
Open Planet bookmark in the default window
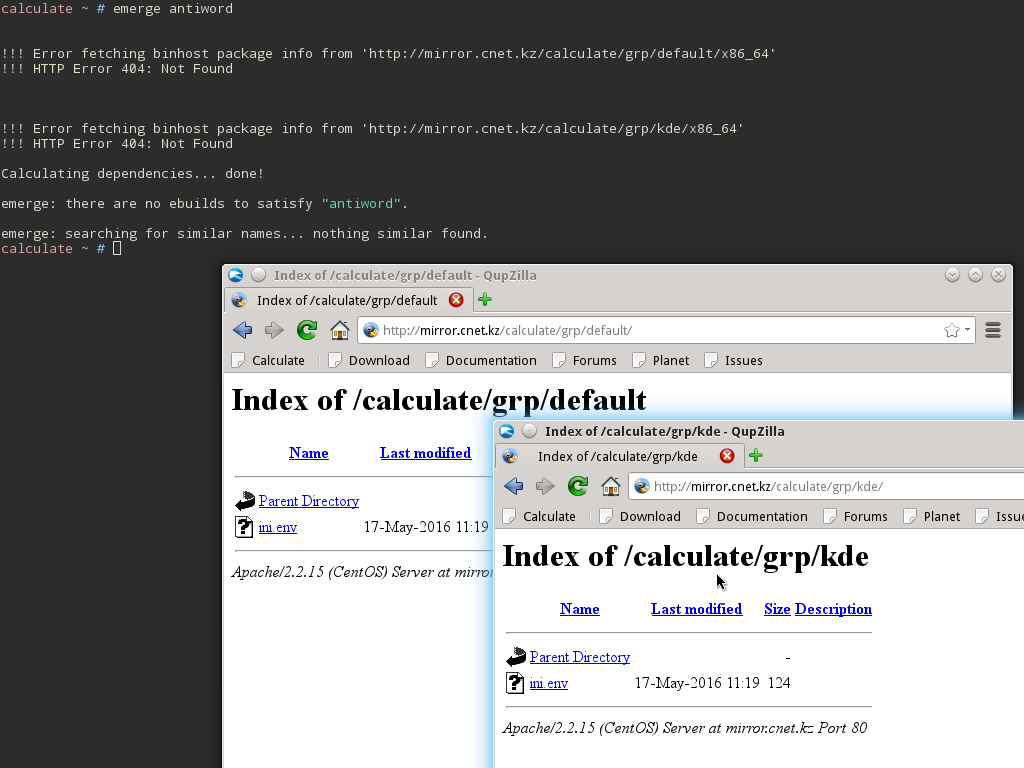[x=660, y=360]
